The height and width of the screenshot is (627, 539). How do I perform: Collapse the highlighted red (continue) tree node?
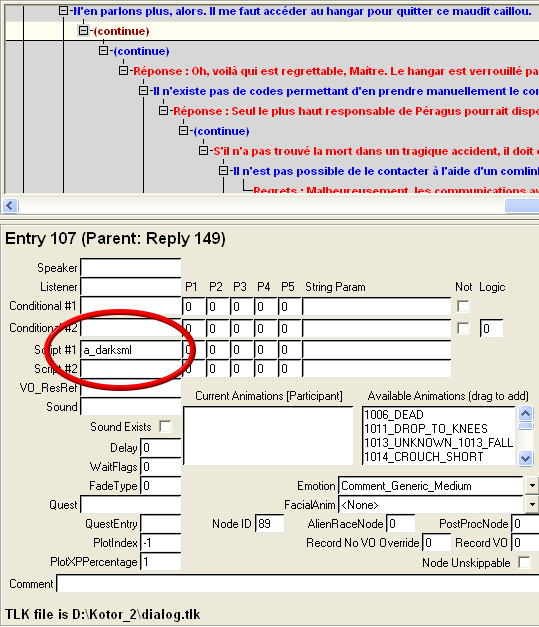[83, 30]
